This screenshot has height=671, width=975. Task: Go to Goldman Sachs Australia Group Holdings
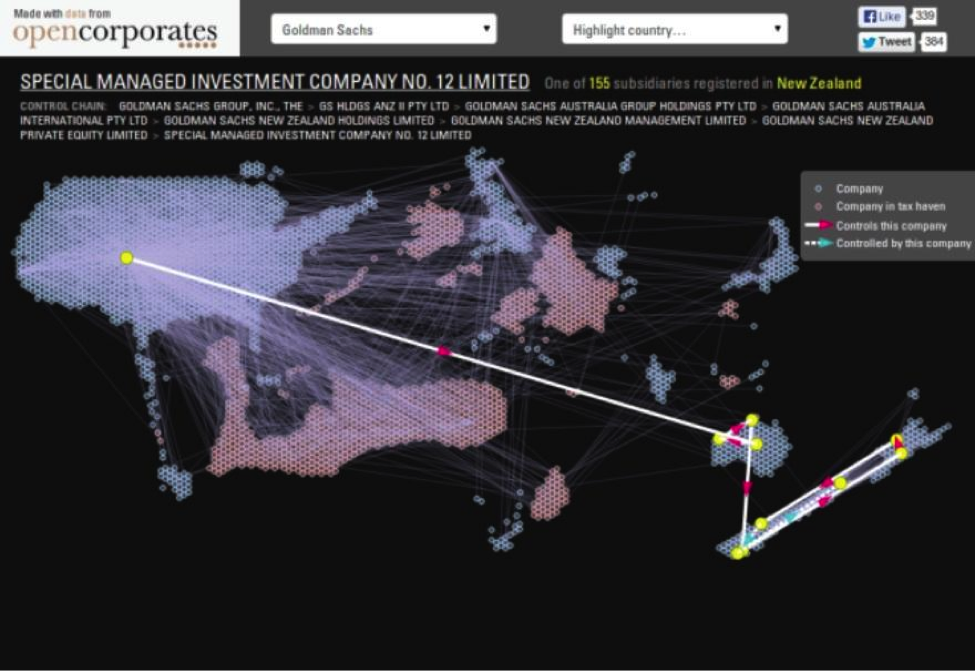610,106
